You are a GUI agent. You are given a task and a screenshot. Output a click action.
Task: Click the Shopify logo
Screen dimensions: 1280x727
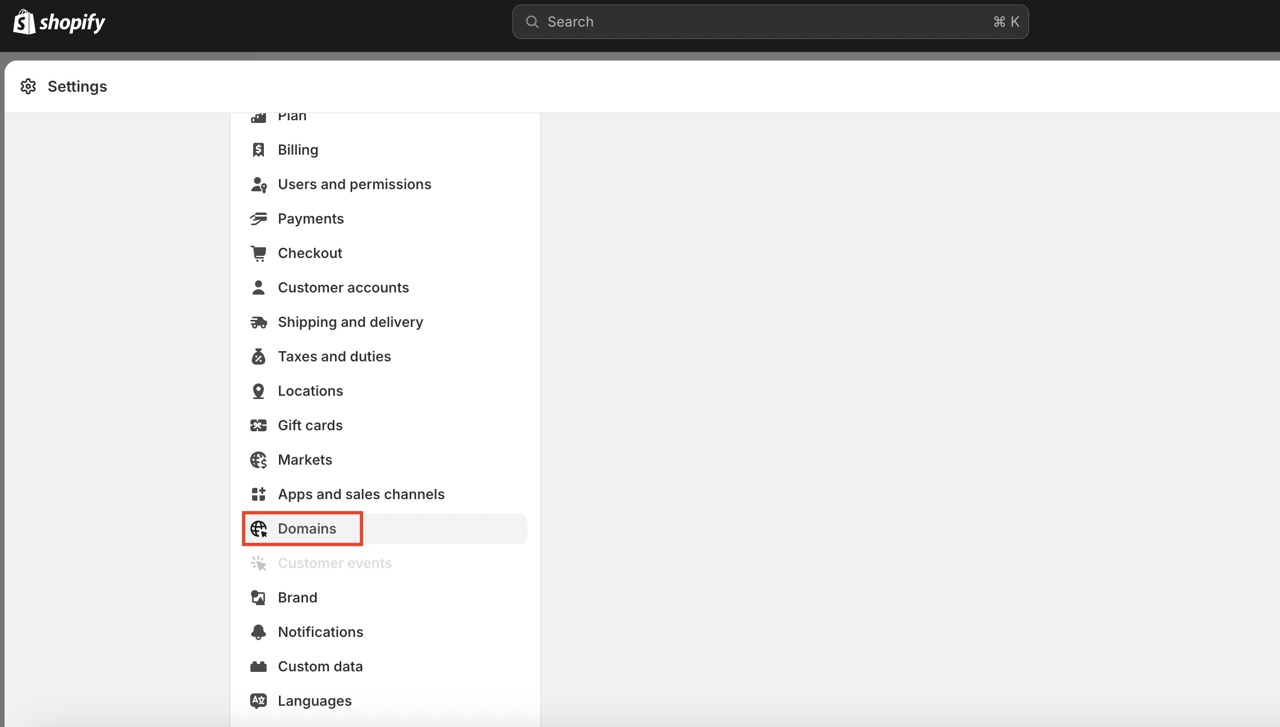pos(59,22)
